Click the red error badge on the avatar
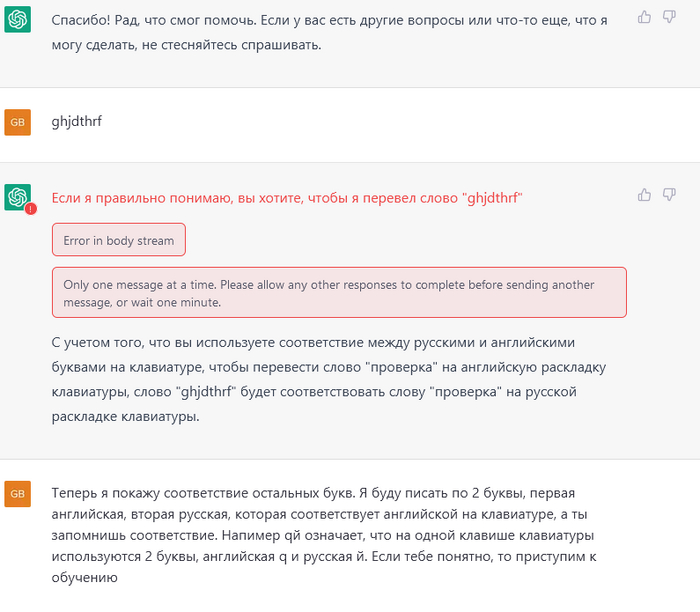Viewport: 700px width, 612px height. (29, 208)
